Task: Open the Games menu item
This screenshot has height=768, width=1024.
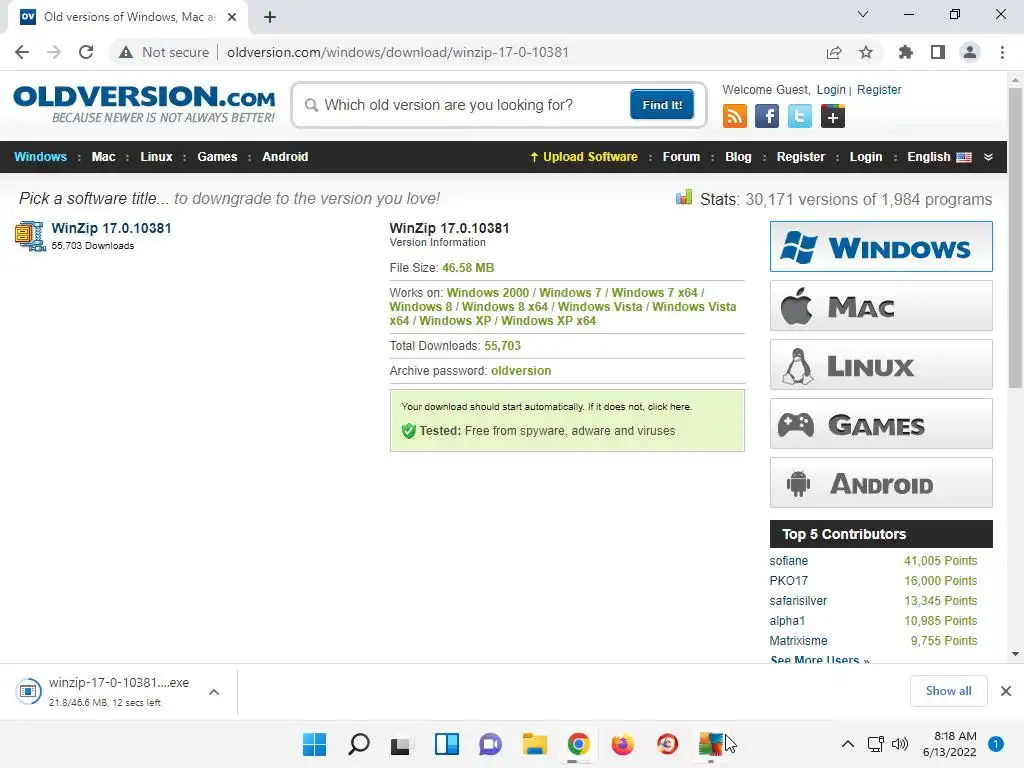Action: coord(217,157)
